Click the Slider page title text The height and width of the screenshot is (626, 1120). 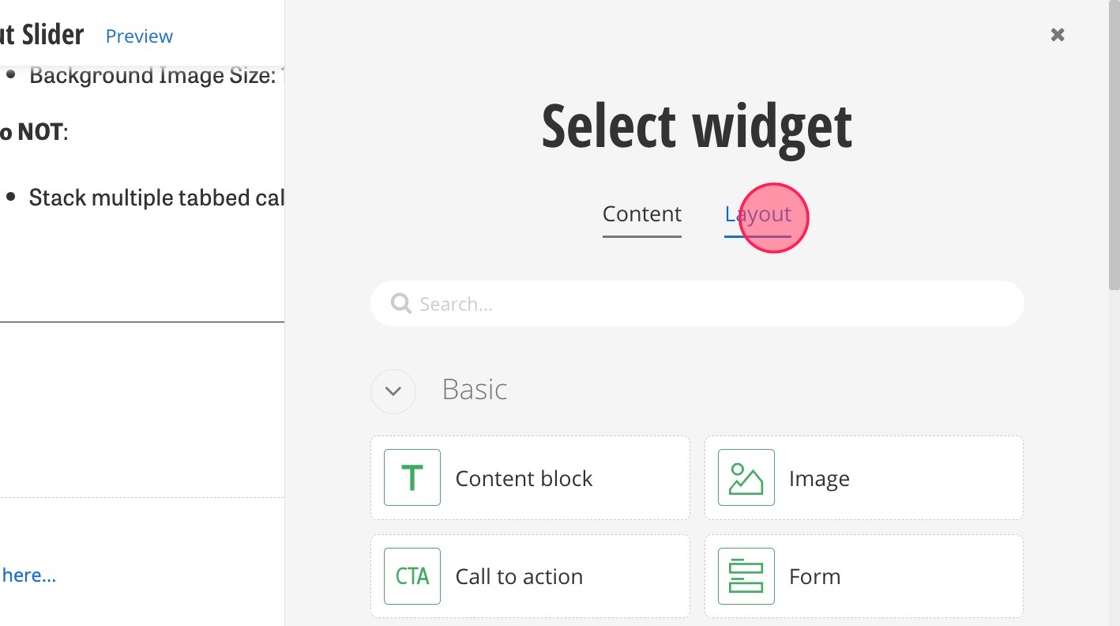point(42,35)
